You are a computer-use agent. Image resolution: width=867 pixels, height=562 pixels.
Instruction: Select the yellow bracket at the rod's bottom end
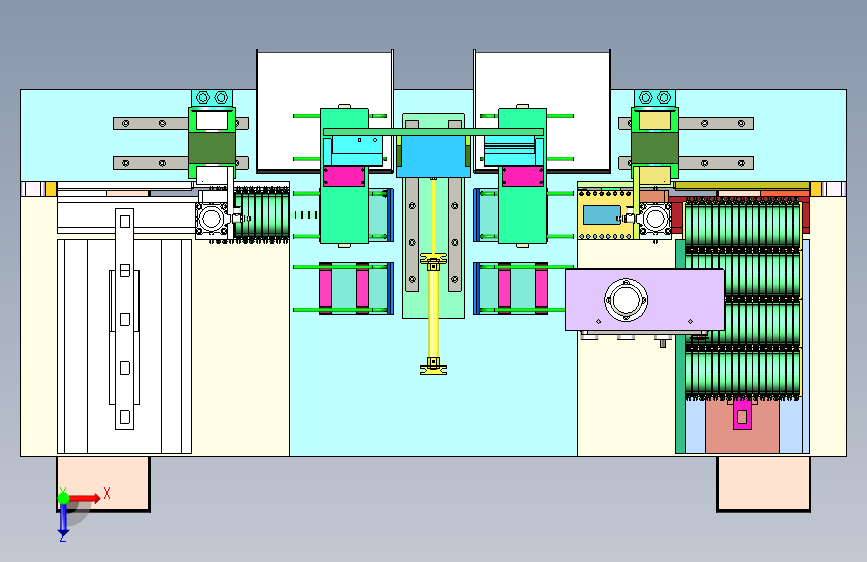[x=434, y=366]
